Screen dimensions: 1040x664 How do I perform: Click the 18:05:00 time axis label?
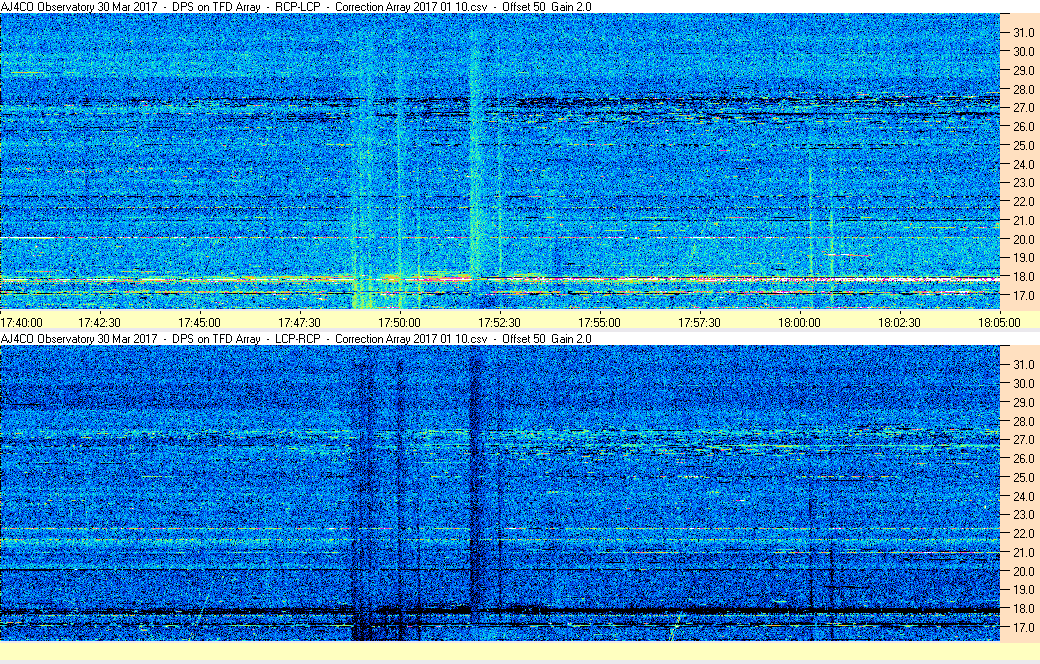999,322
